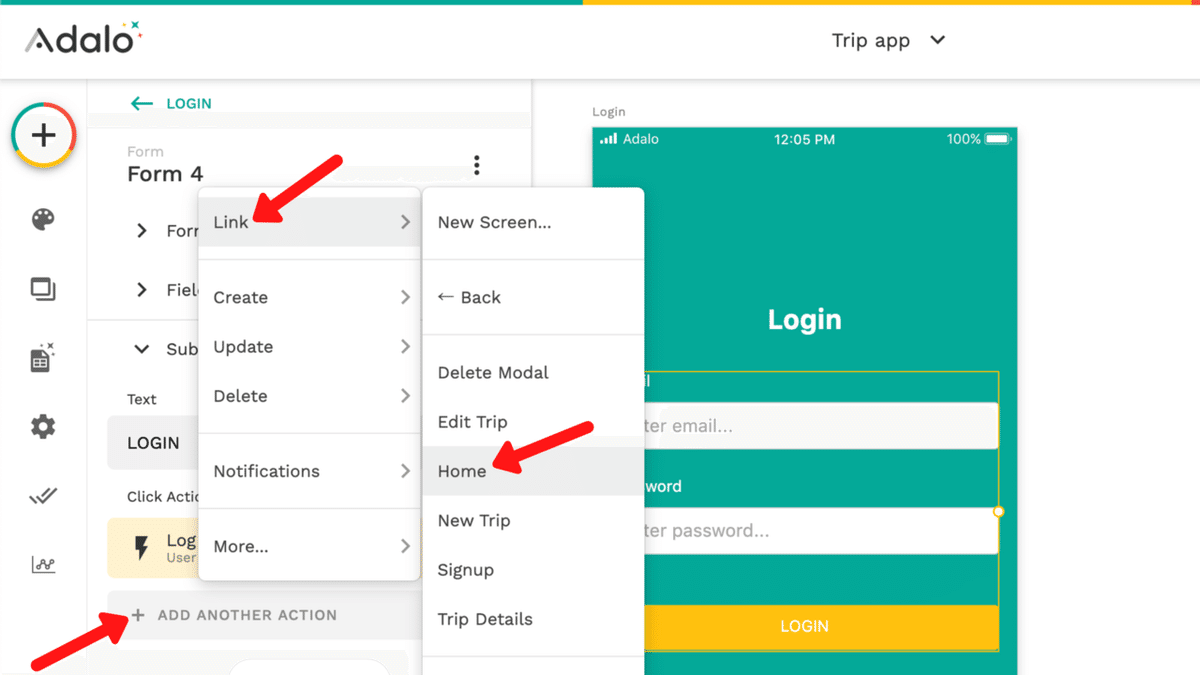Select Delete in the action menu

click(x=309, y=396)
